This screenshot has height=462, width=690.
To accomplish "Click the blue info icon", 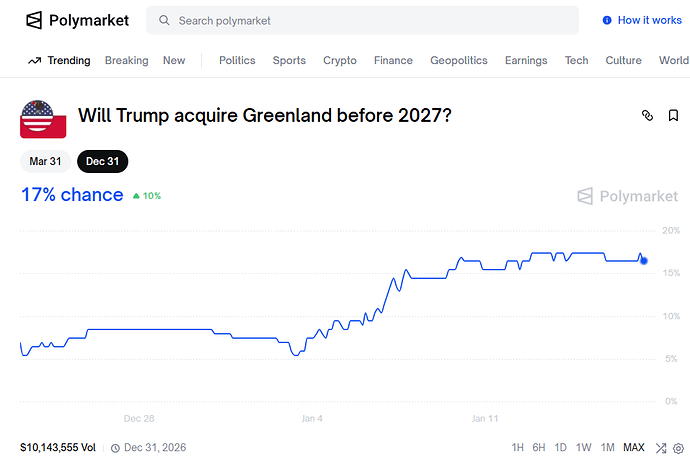I will (x=607, y=20).
